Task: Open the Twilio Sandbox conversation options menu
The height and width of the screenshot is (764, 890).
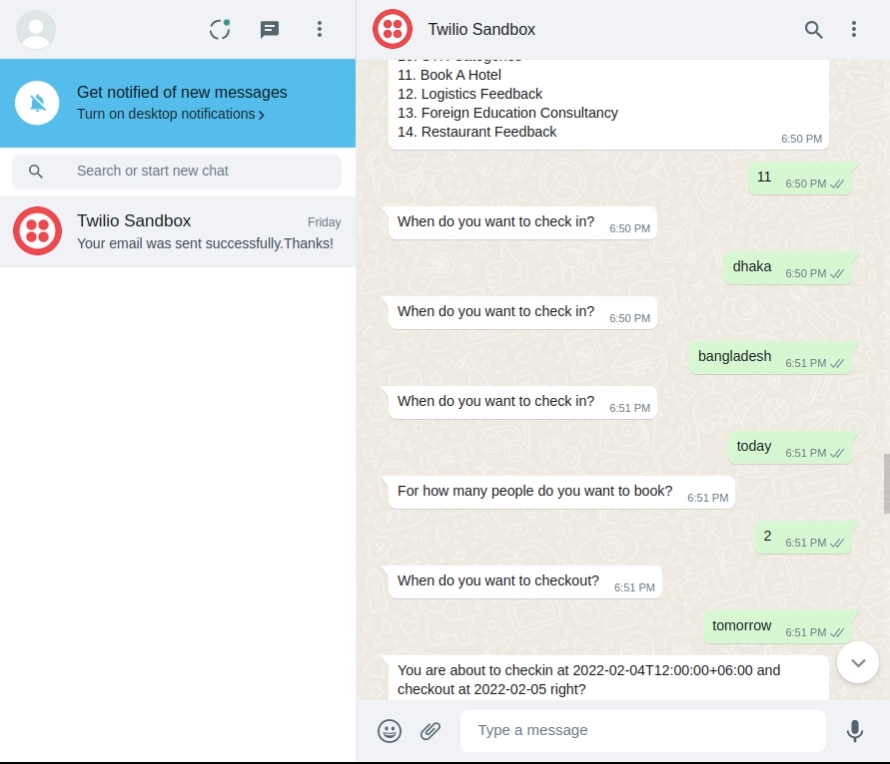Action: click(x=854, y=30)
